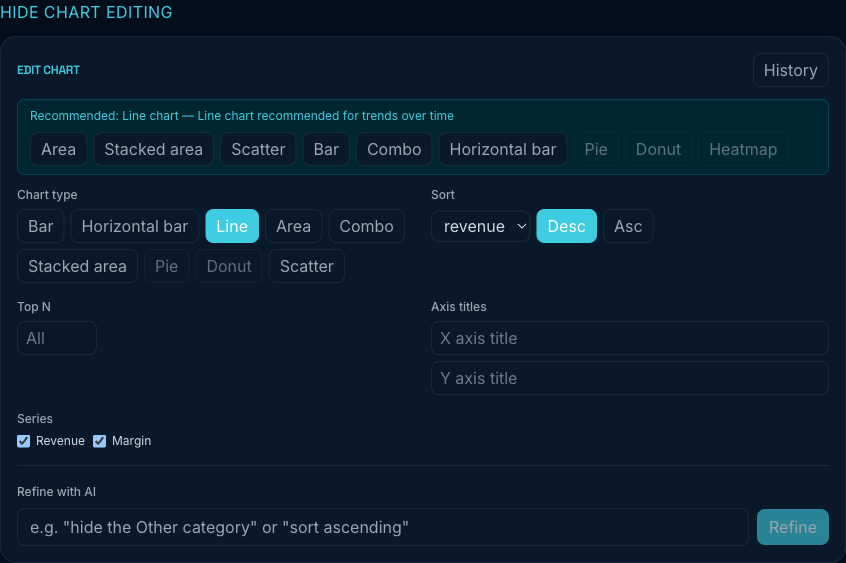Click the Recommended Line chart message text

tap(242, 116)
